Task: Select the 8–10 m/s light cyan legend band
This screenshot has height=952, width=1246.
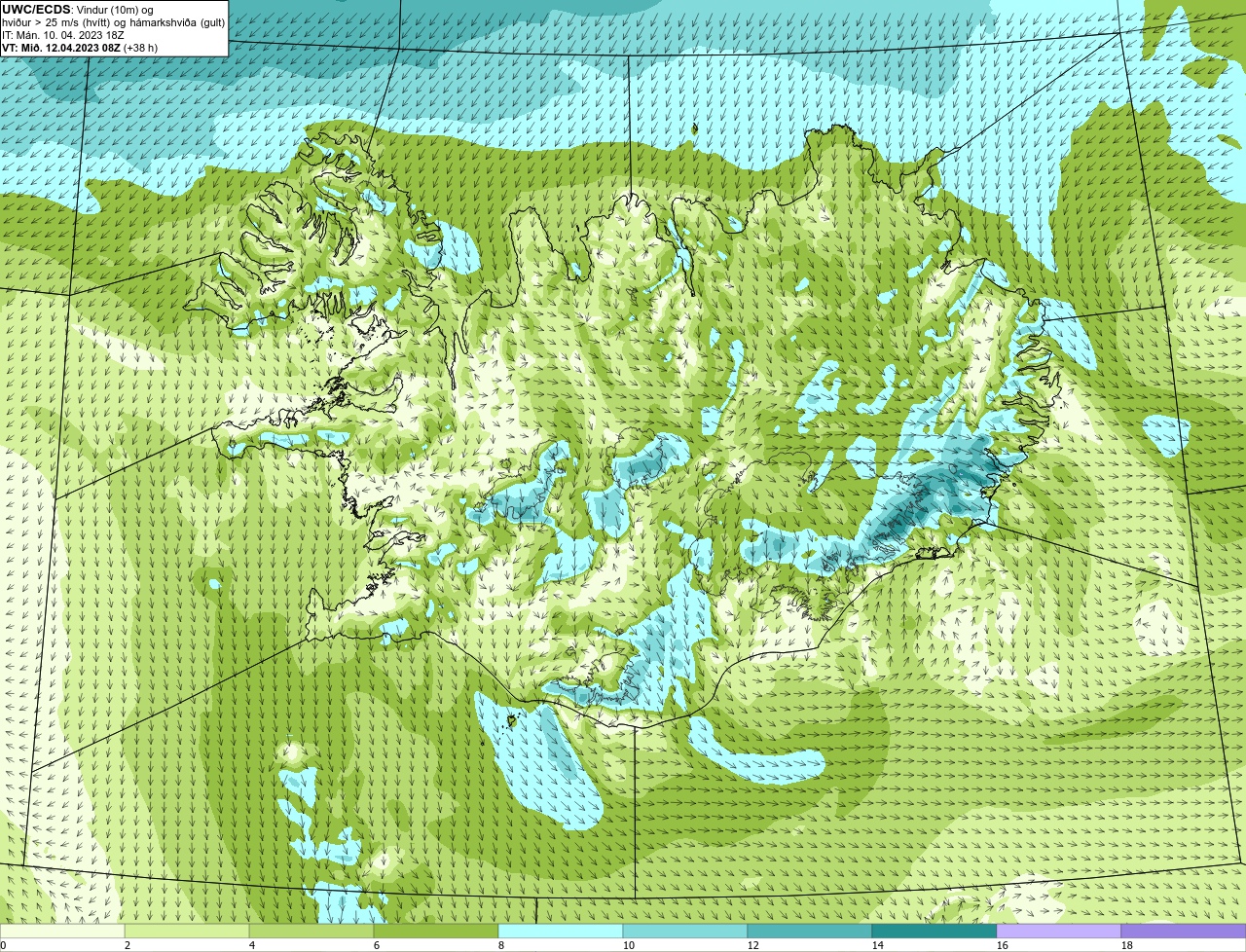Action: pyautogui.click(x=561, y=931)
